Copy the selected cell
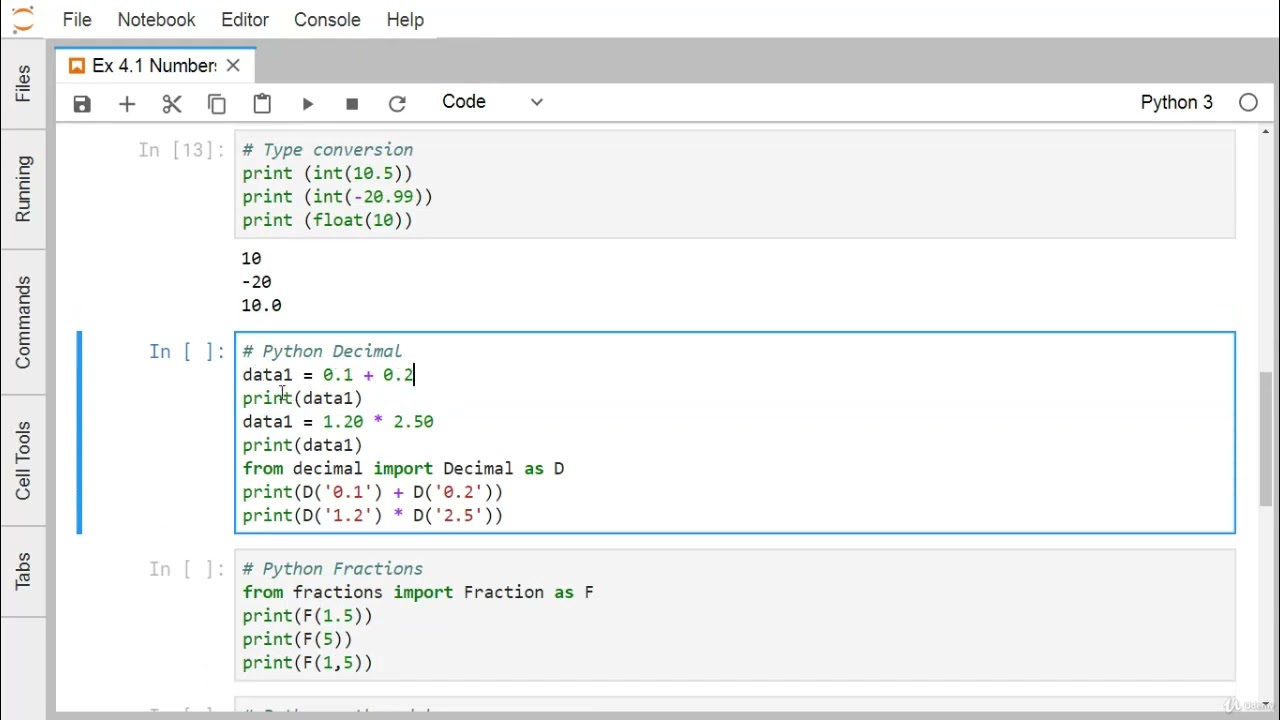1280x720 pixels. pyautogui.click(x=217, y=104)
